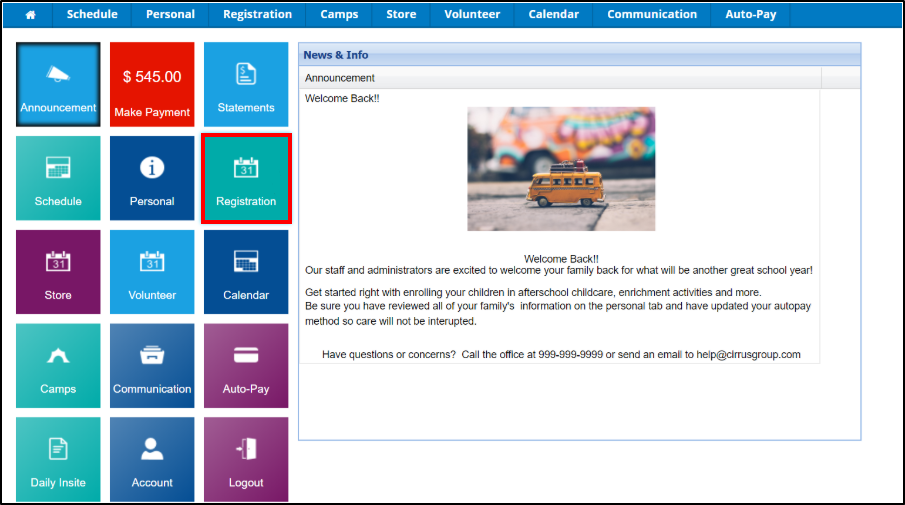Open the Volunteer tile

tap(152, 272)
